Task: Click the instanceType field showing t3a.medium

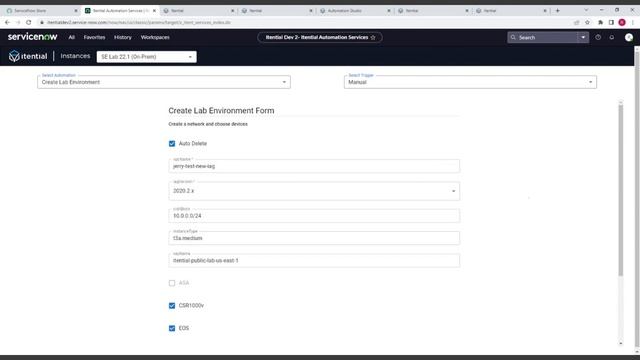Action: coord(314,238)
